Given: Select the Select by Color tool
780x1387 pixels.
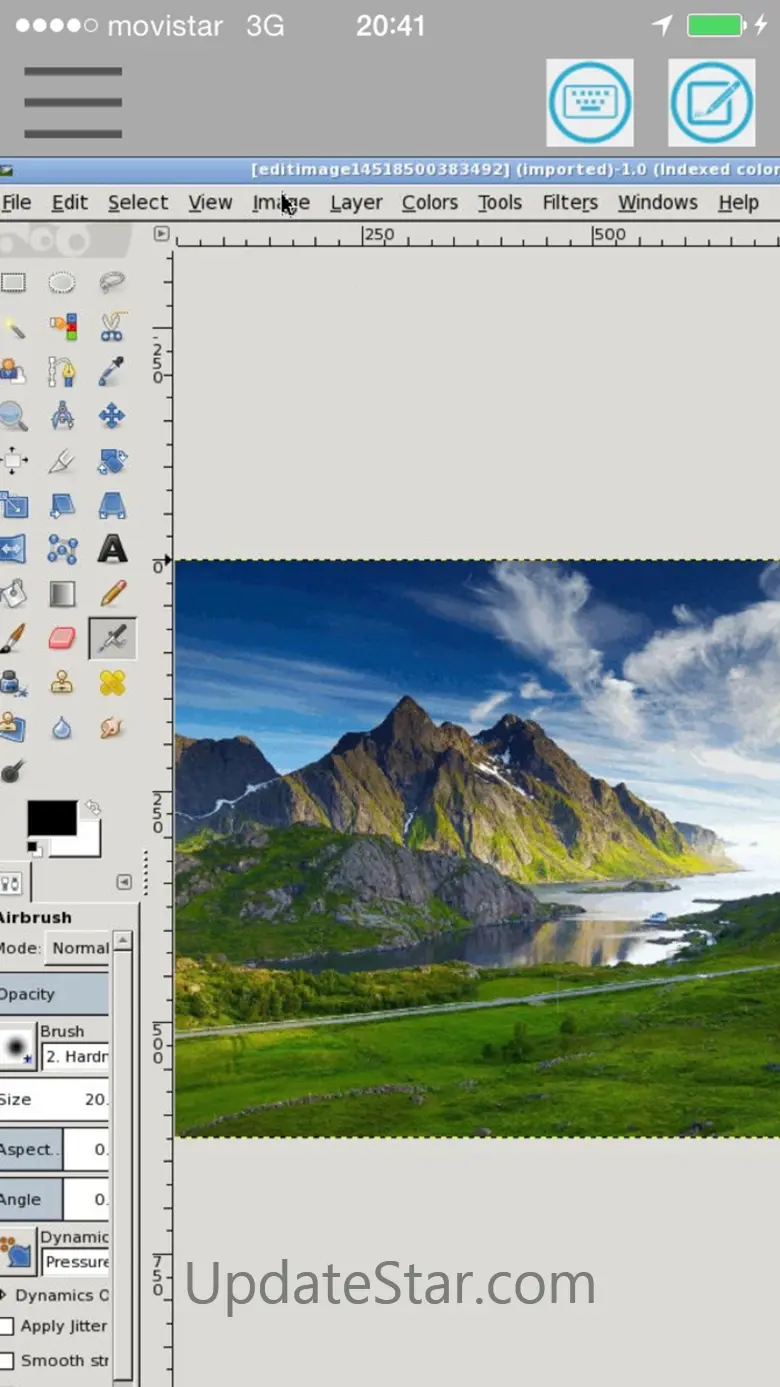Looking at the screenshot, I should pyautogui.click(x=62, y=327).
